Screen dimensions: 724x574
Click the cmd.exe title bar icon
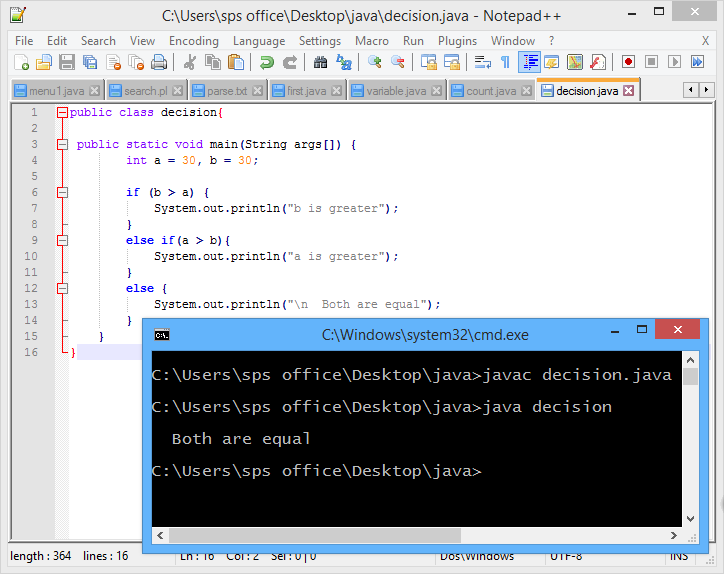pyautogui.click(x=162, y=335)
